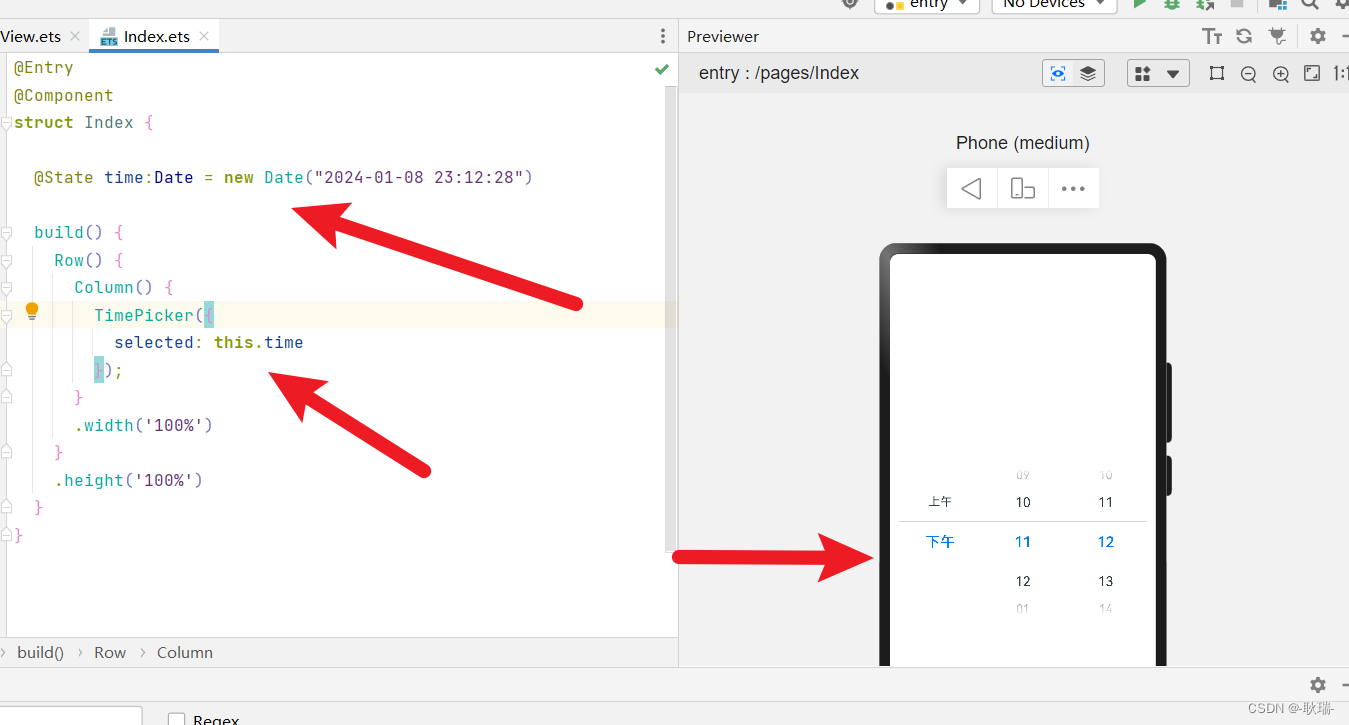Toggle the inspector eye icon in Previewer

(x=1058, y=73)
